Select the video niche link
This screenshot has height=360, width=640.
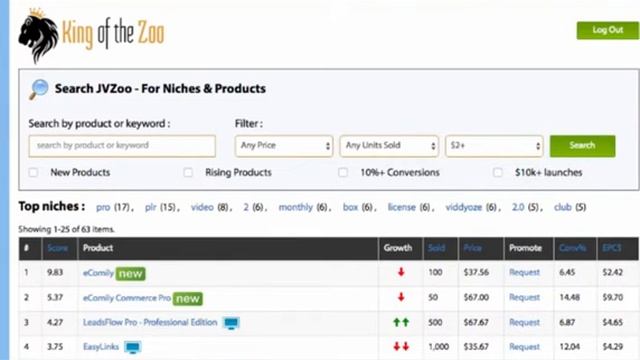202,207
